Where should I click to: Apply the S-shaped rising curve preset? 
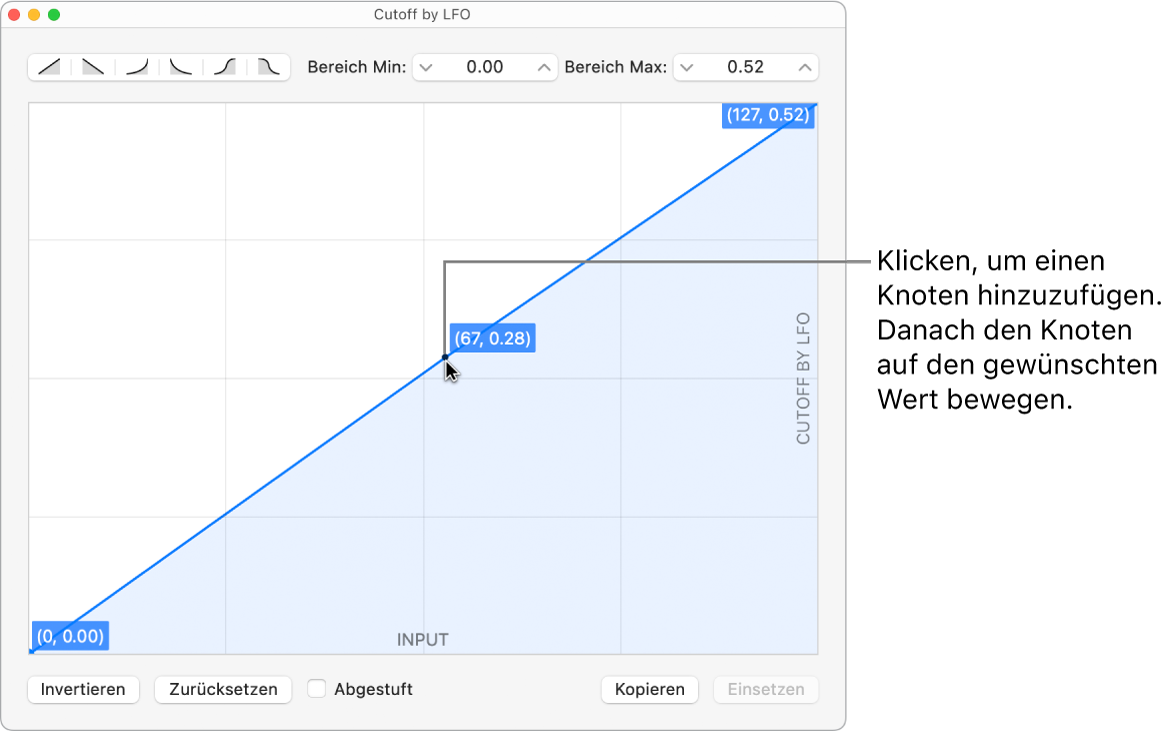pyautogui.click(x=225, y=67)
